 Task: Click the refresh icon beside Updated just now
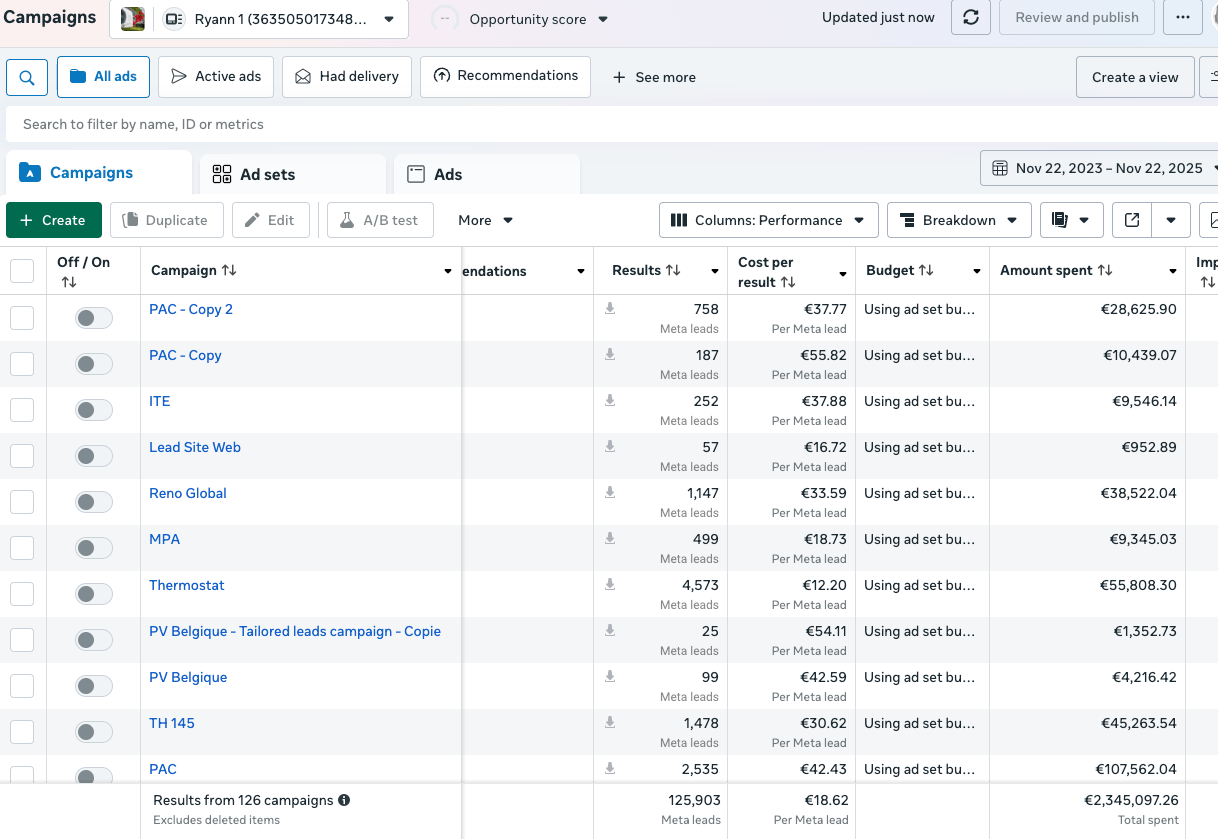click(x=970, y=17)
